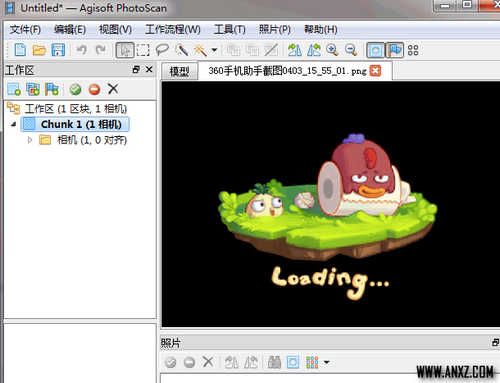The height and width of the screenshot is (383, 500).
Task: Save the project with the floppy disk icon
Action: click(58, 50)
